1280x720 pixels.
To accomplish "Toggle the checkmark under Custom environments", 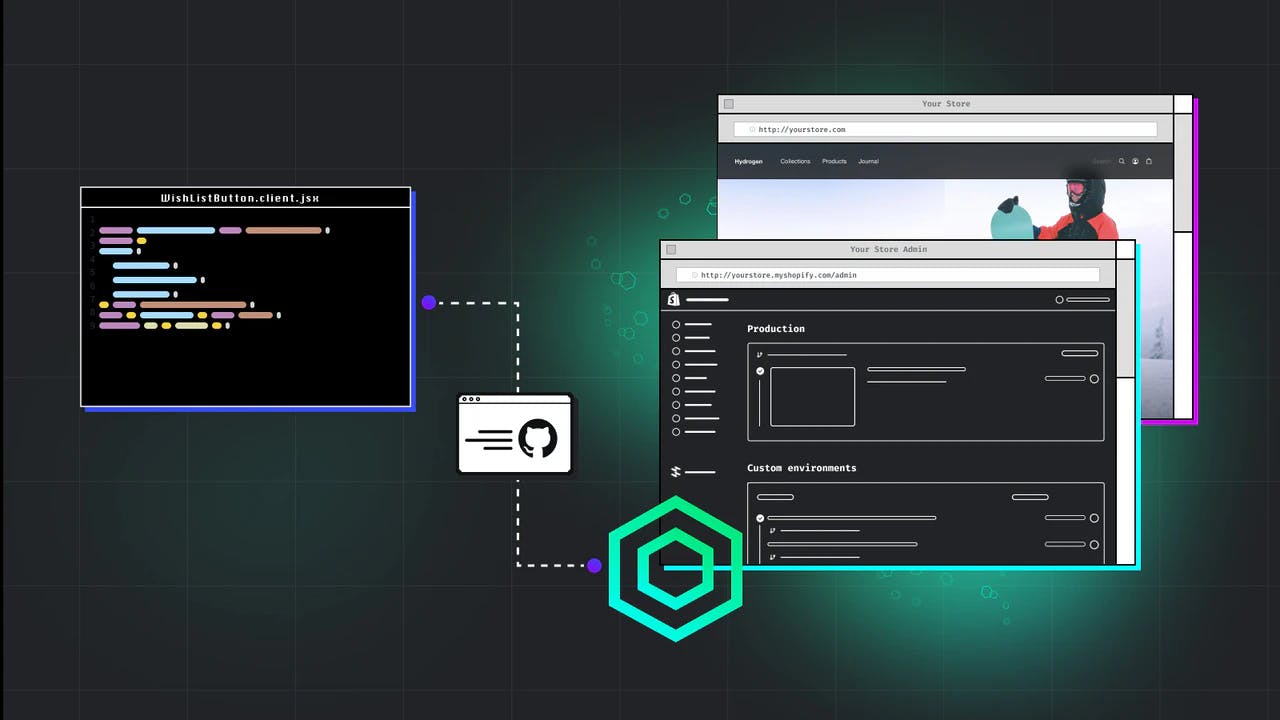I will [x=760, y=518].
